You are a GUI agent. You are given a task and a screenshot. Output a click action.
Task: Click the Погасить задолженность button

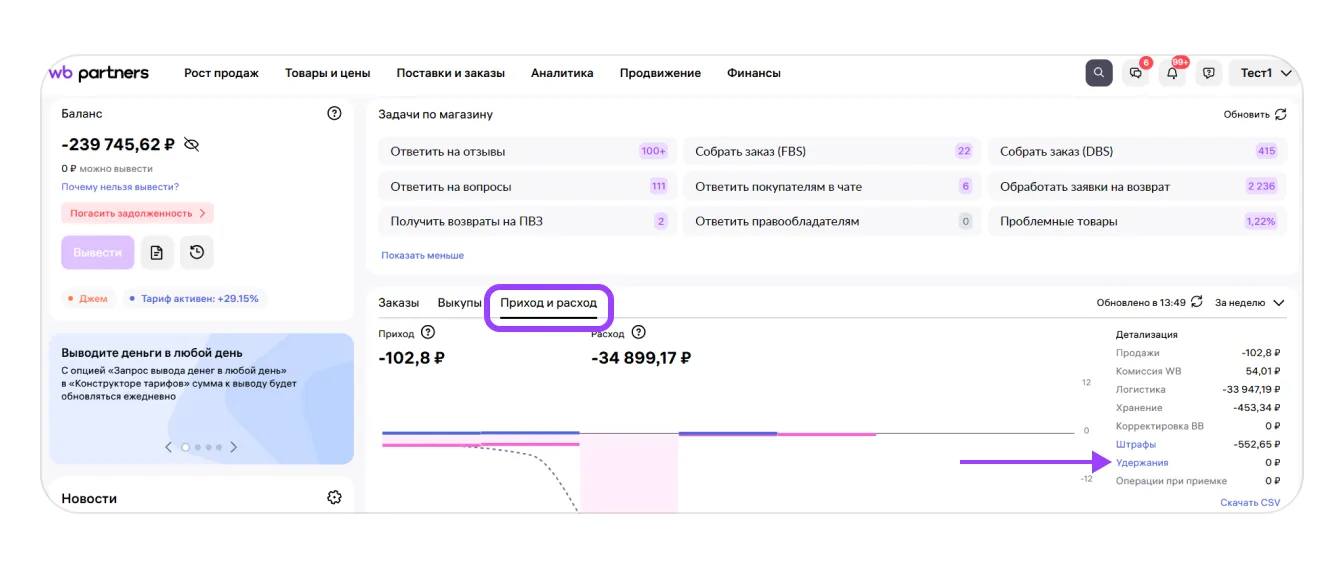coord(137,213)
